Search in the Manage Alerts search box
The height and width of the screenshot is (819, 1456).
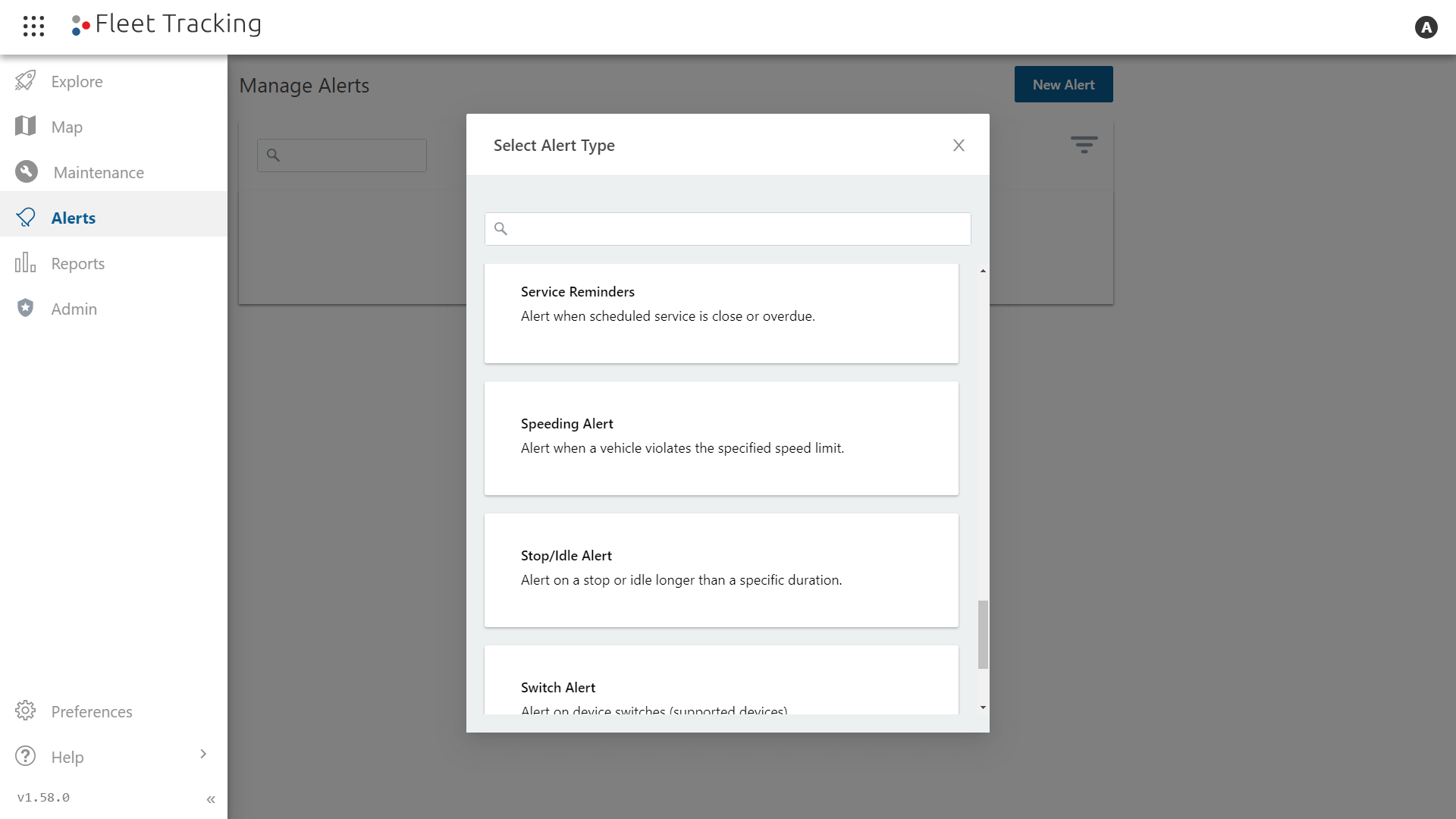pos(341,154)
